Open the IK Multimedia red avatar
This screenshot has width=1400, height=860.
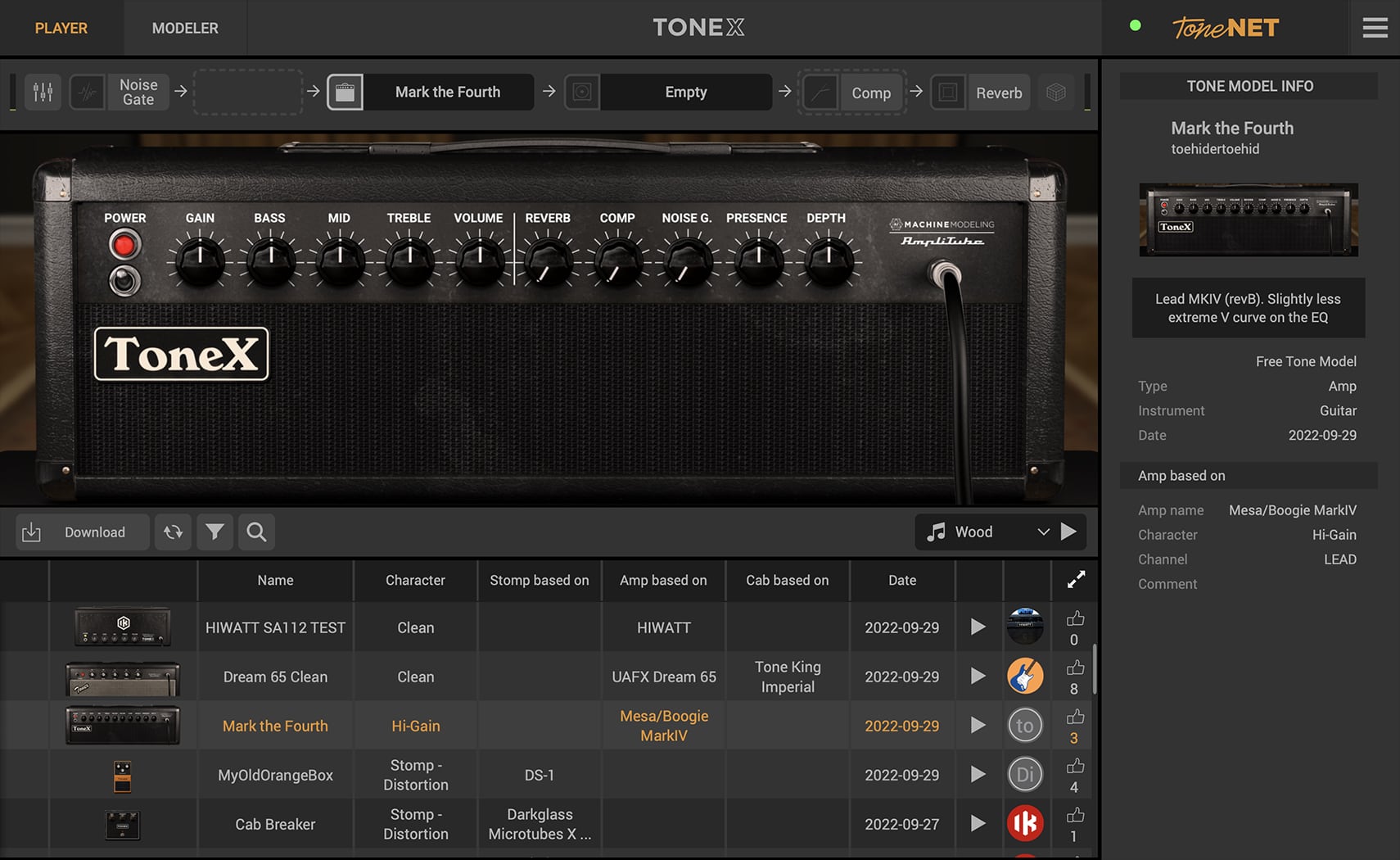click(x=1025, y=823)
